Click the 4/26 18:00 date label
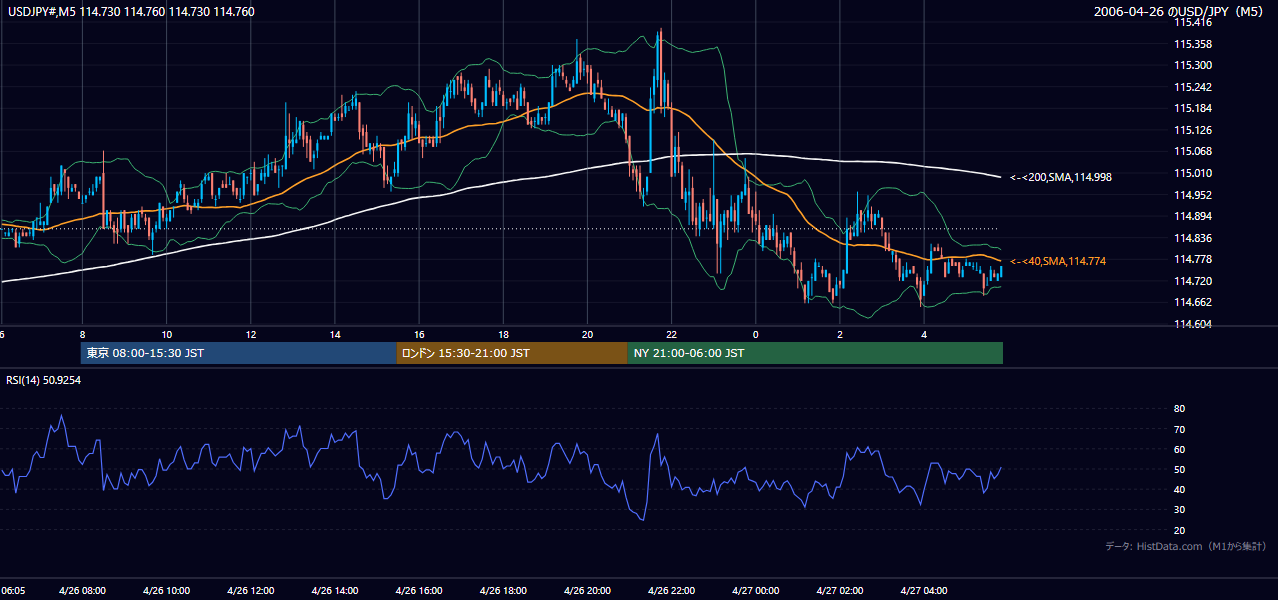 [503, 591]
